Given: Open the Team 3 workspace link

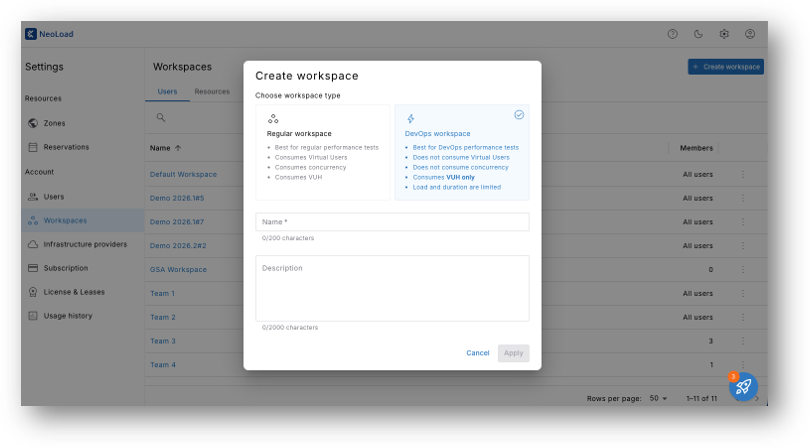Looking at the screenshot, I should click(163, 341).
